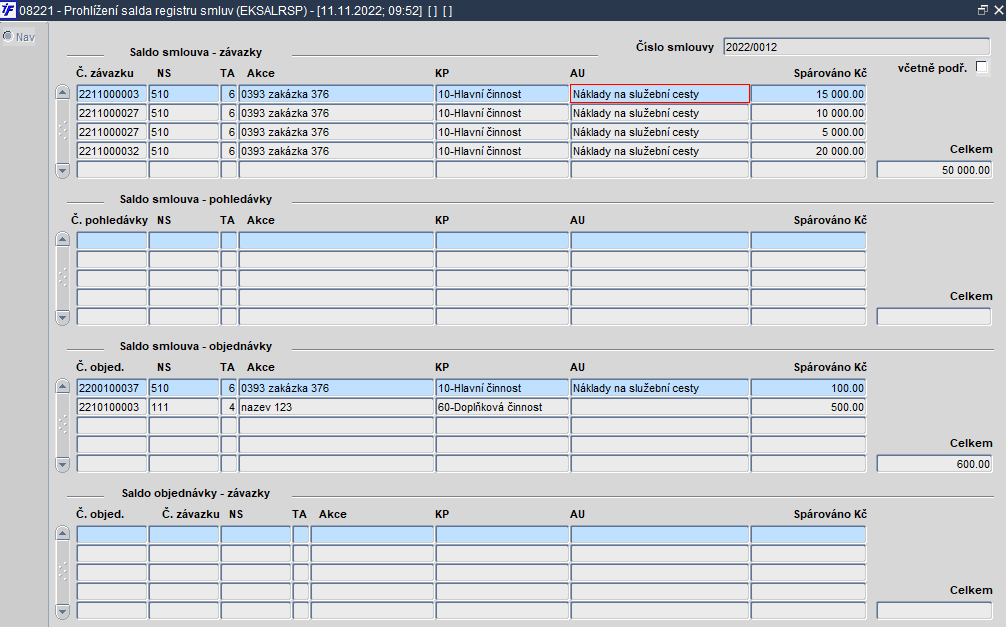Click objednávky - závazky Celkem total field
The height and width of the screenshot is (627, 1006).
[934, 611]
